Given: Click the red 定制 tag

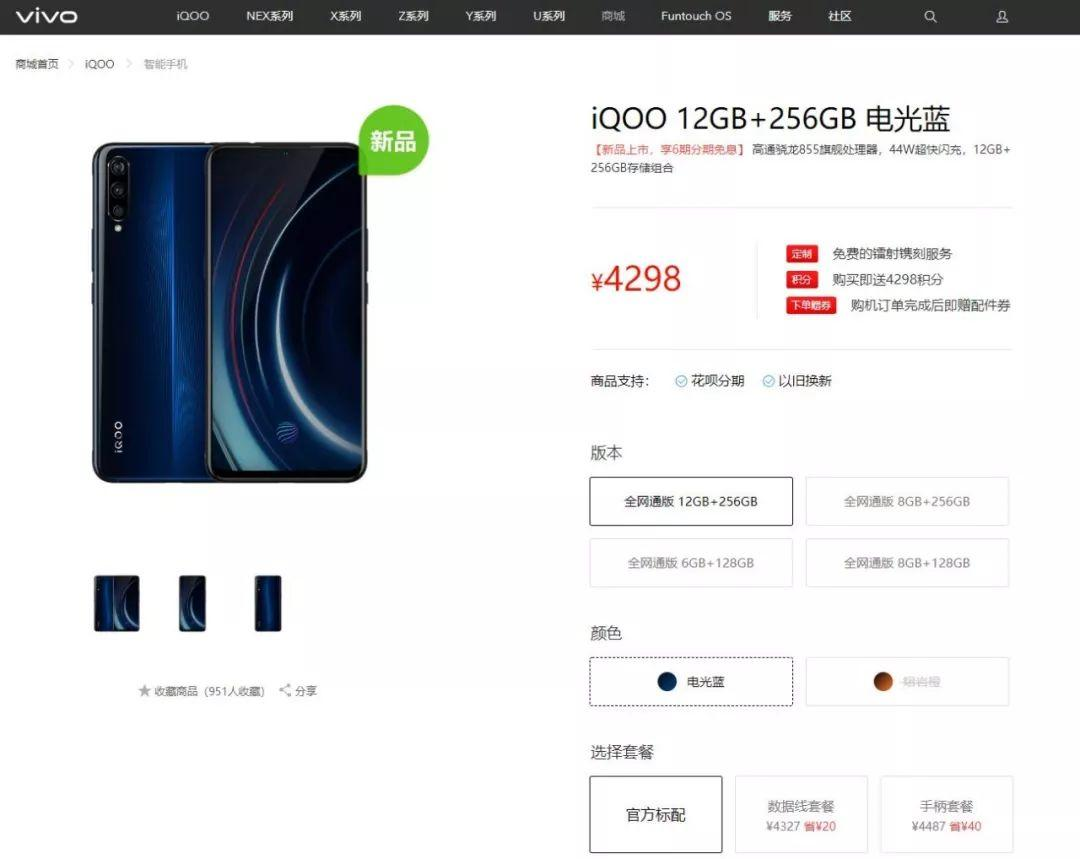Looking at the screenshot, I should 802,253.
